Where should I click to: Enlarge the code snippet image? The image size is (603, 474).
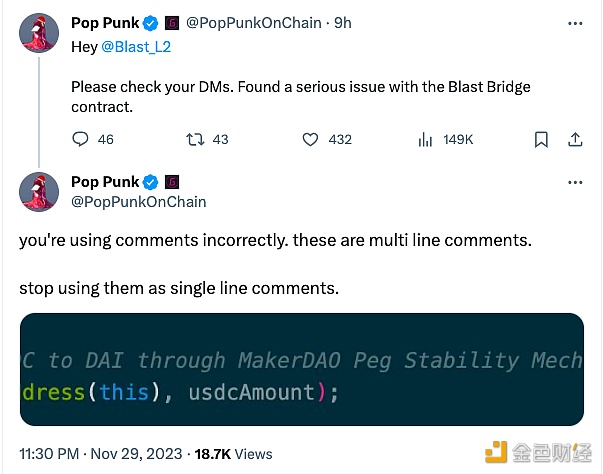pos(302,369)
